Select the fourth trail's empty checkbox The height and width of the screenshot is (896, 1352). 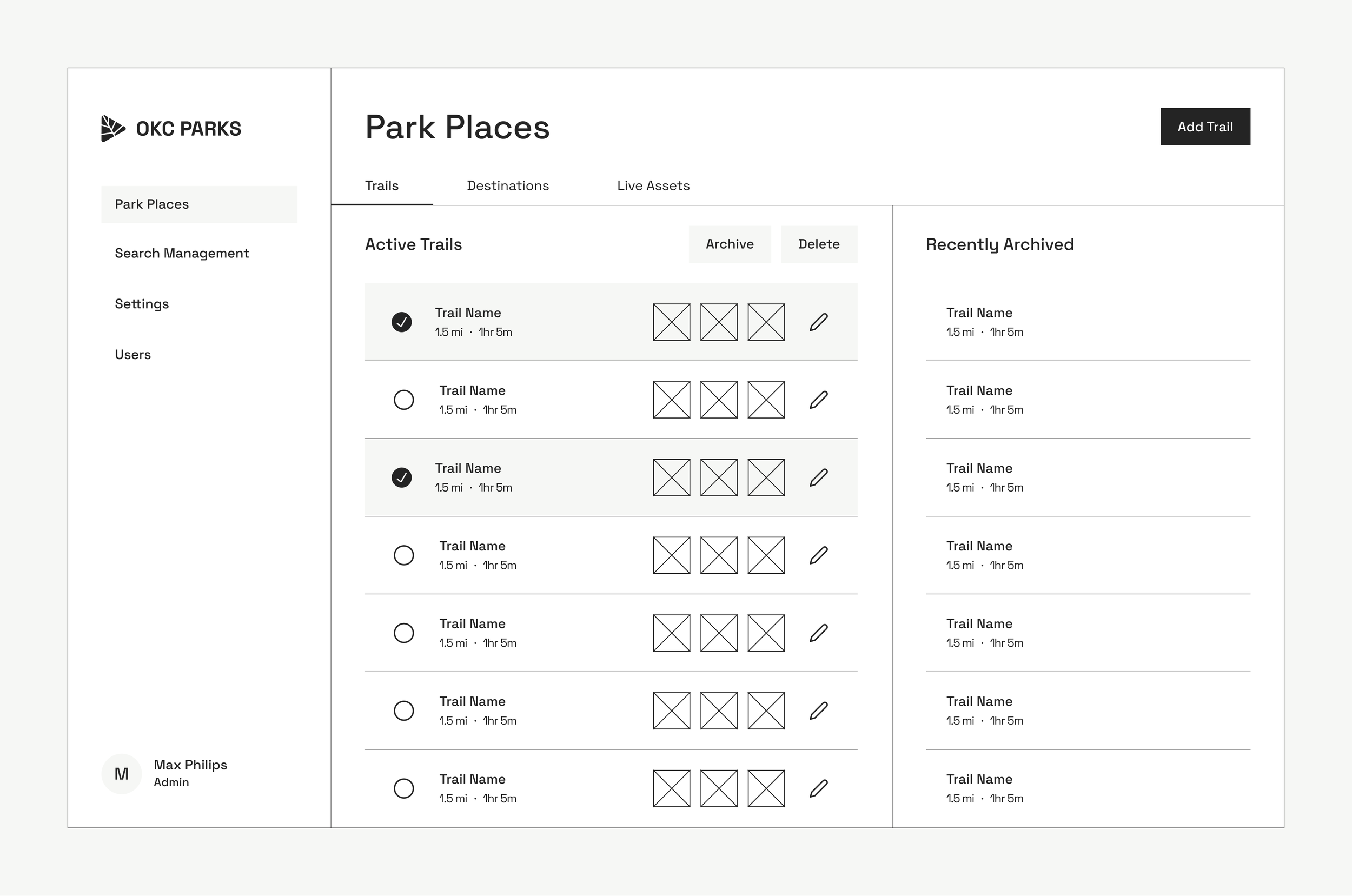click(x=403, y=555)
